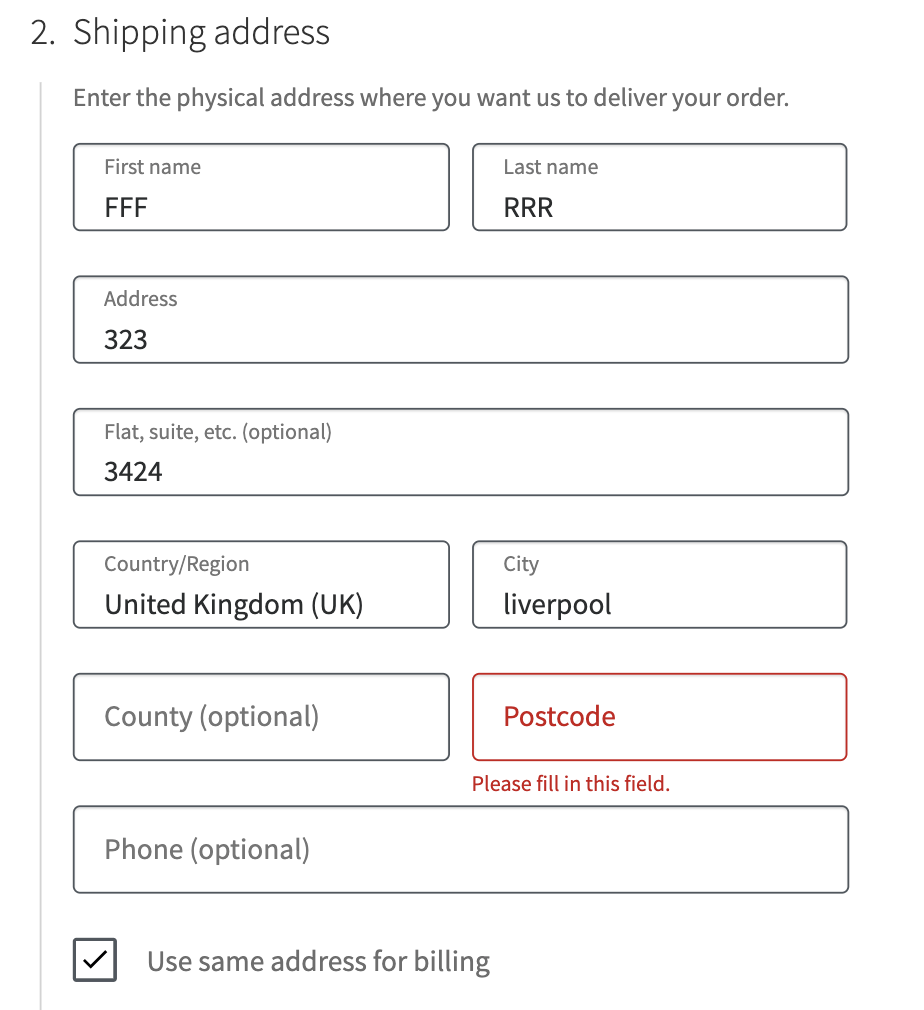Screen dimensions: 924x1010
Task: Click the City field label
Action: pyautogui.click(x=521, y=563)
